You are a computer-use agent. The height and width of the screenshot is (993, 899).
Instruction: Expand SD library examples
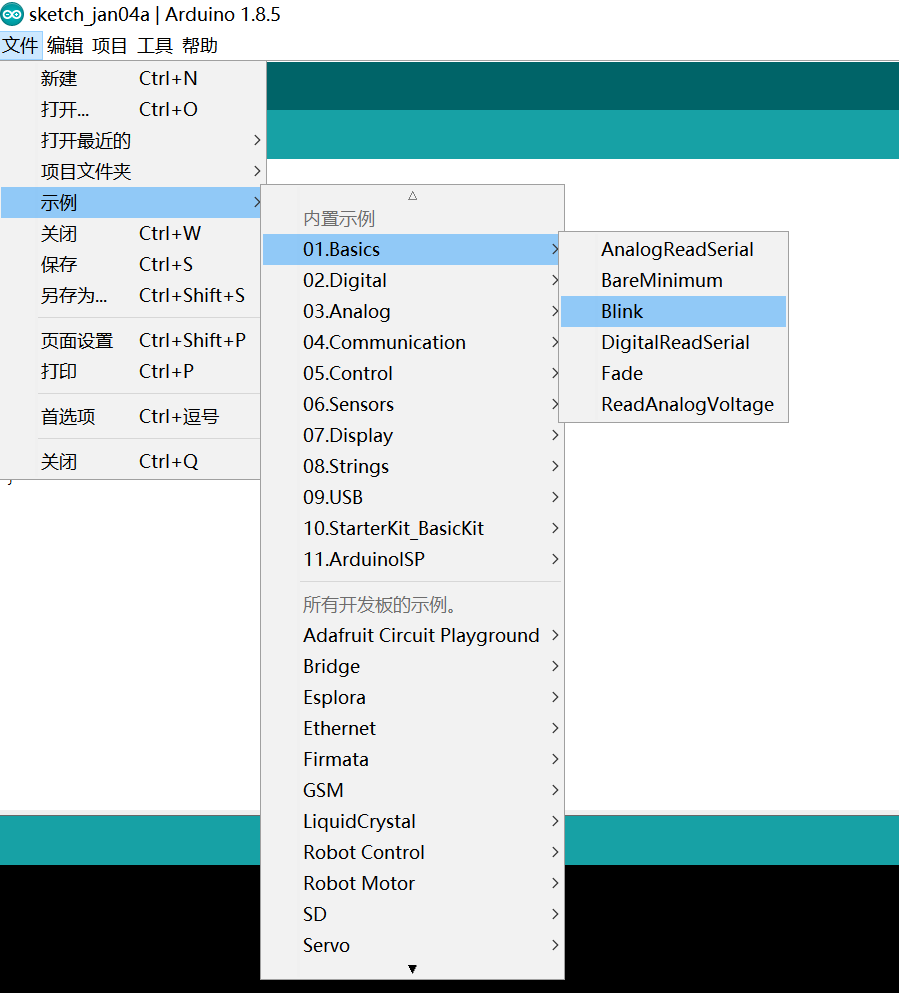point(412,915)
